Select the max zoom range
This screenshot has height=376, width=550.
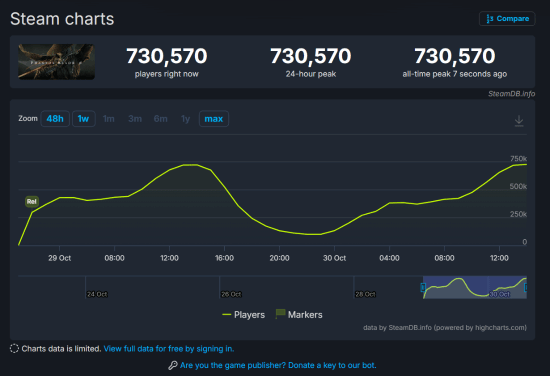(214, 119)
